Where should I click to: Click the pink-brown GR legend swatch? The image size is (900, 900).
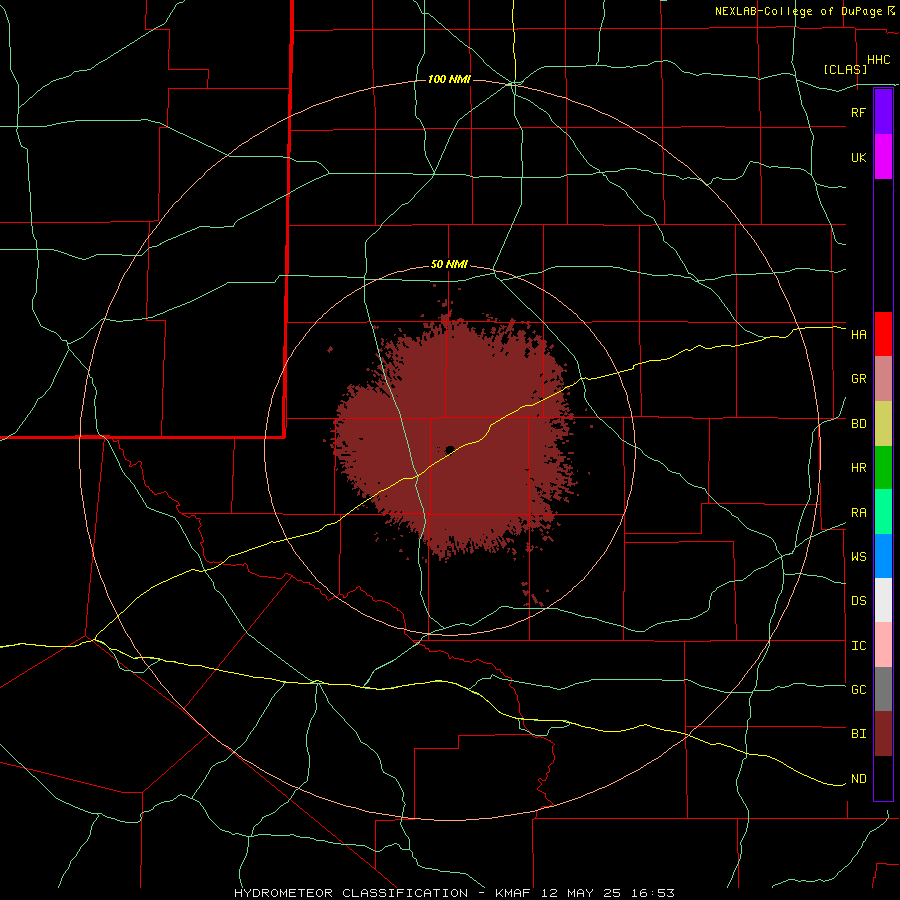883,378
